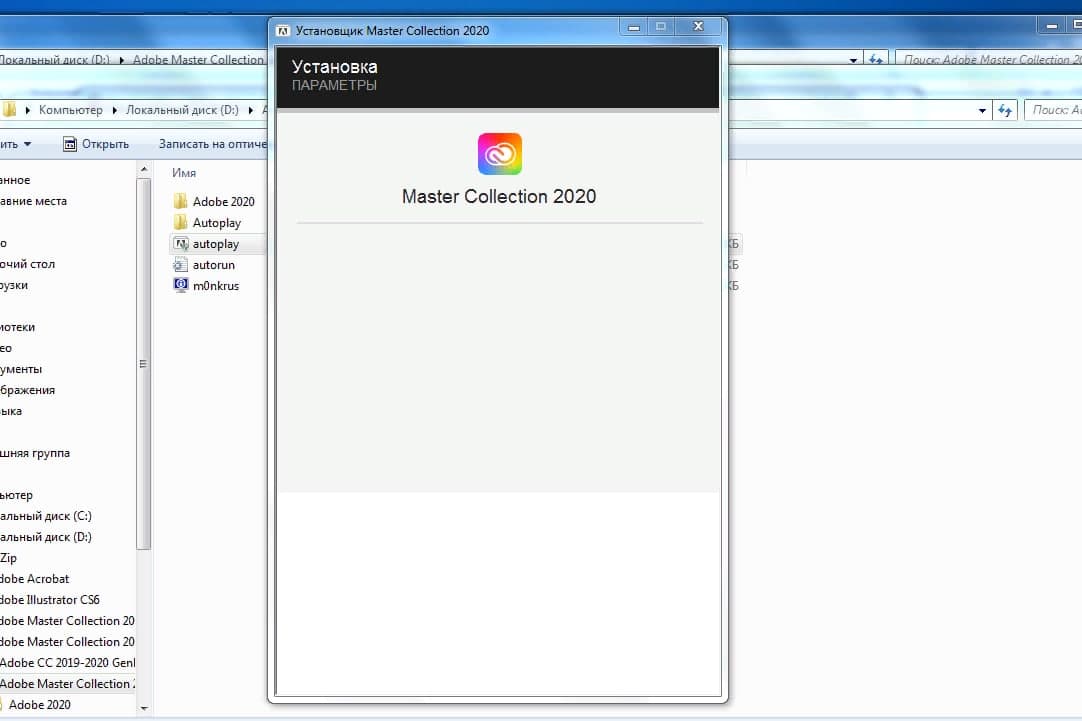
Task: Click the Открыть toolbar button
Action: coord(96,144)
